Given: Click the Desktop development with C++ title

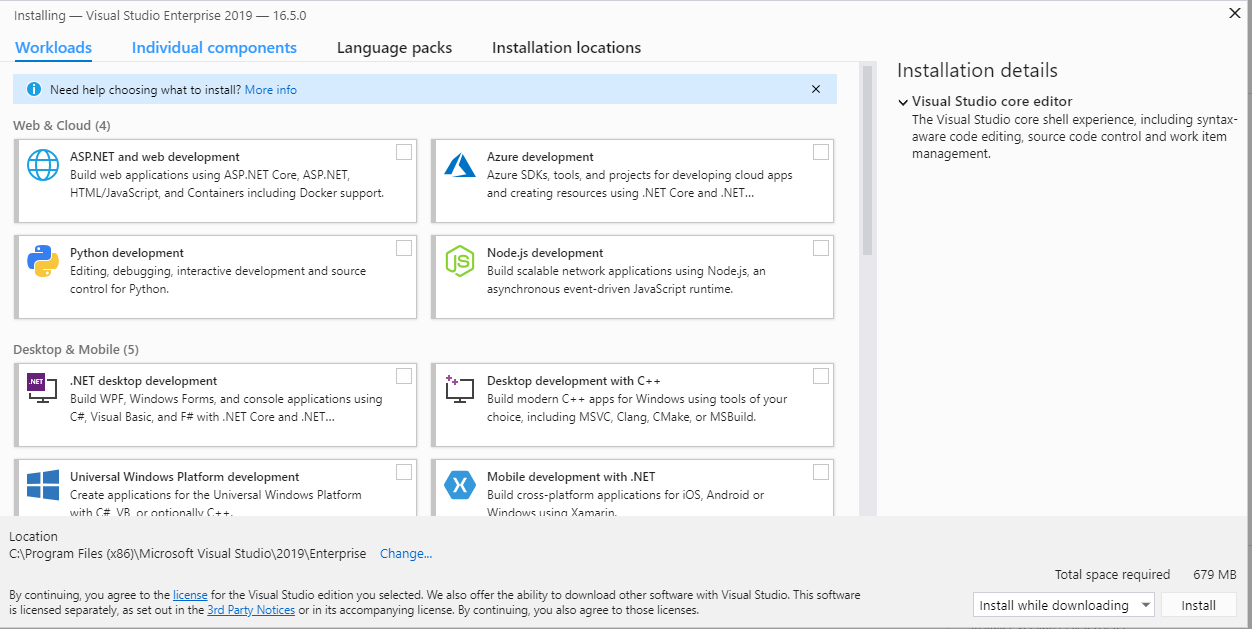Looking at the screenshot, I should coord(573,381).
